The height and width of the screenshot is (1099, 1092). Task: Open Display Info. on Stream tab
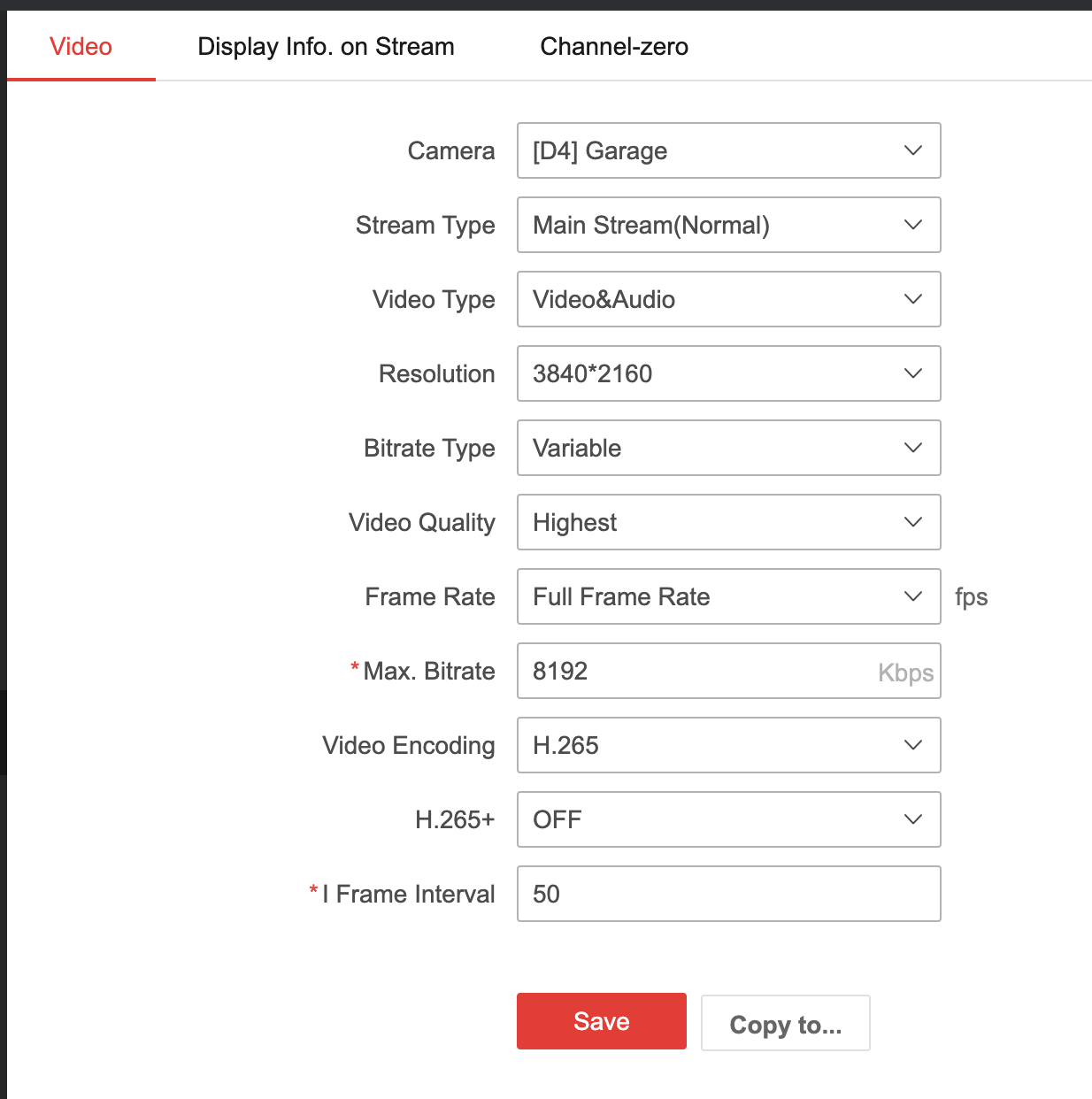point(326,47)
